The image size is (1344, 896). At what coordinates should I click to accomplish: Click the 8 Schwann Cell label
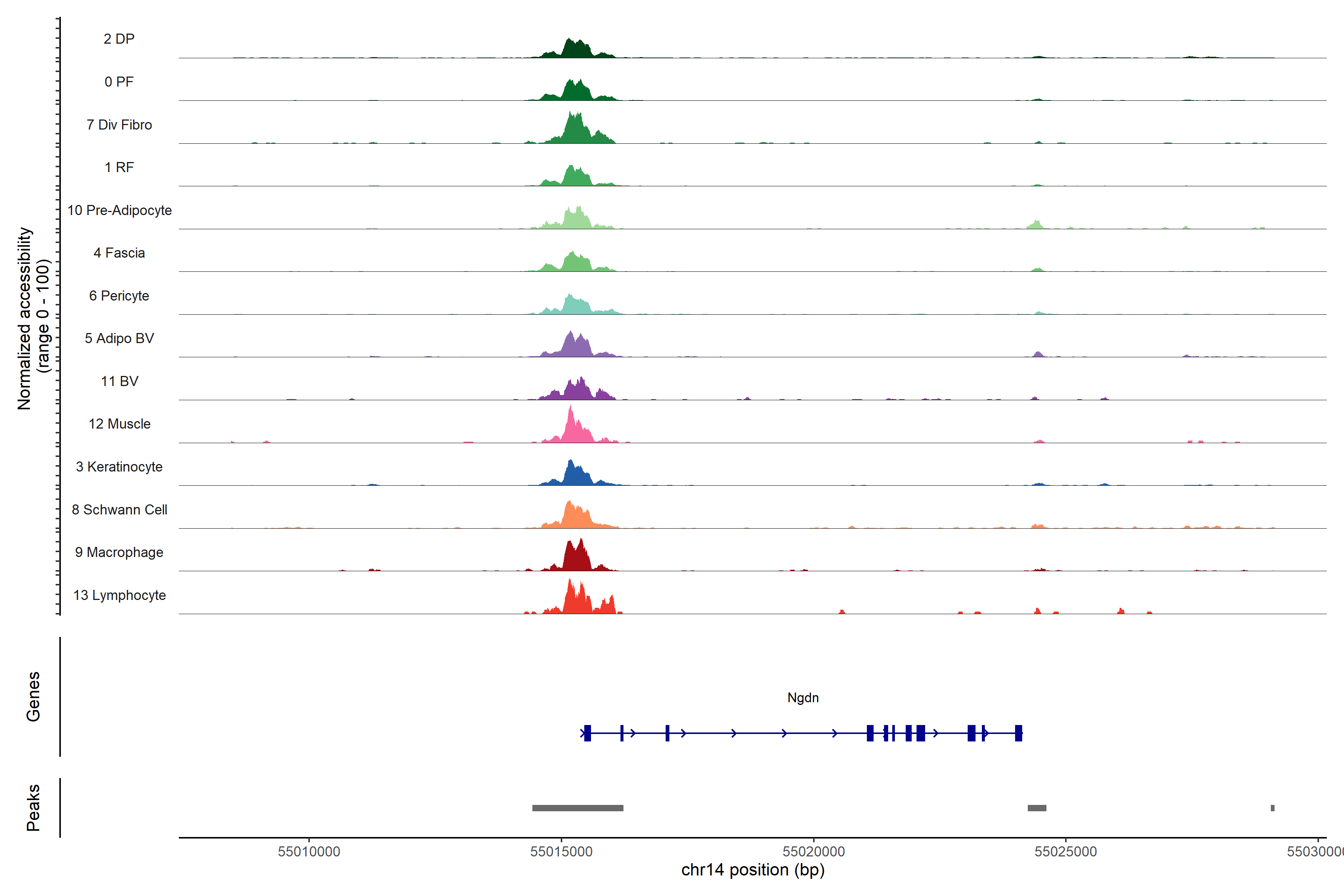coord(119,510)
